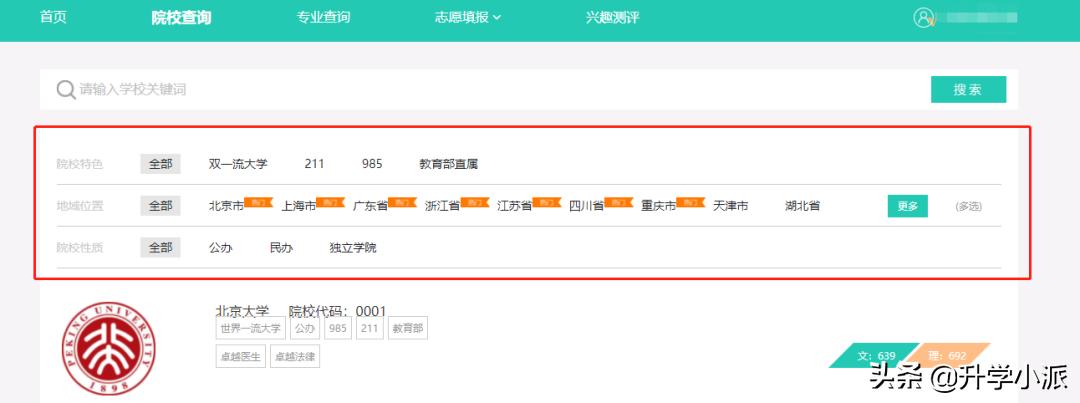This screenshot has width=1080, height=403.
Task: Click the 院校代码：0001 text
Action: (338, 311)
